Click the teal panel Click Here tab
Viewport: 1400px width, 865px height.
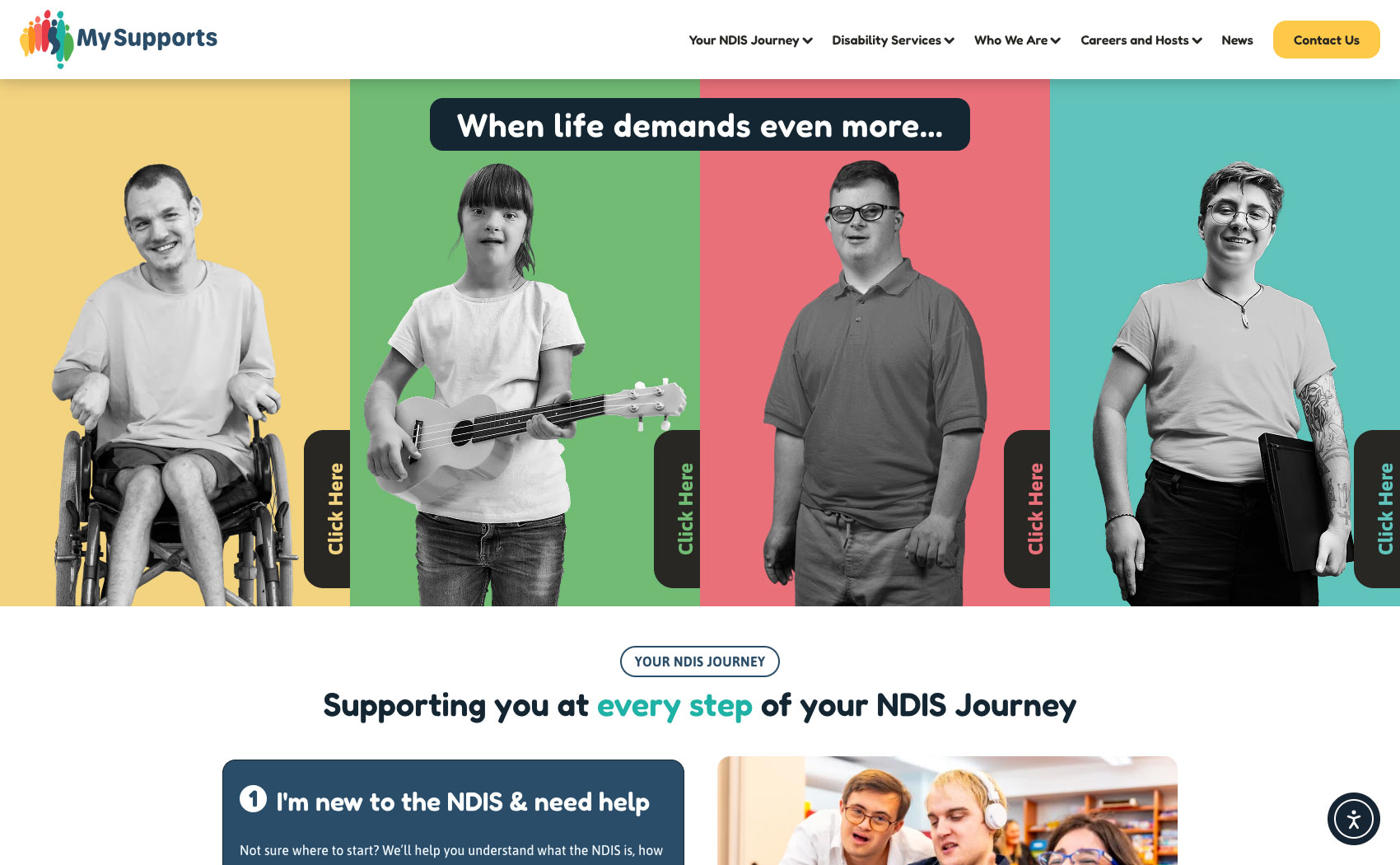click(x=1377, y=508)
